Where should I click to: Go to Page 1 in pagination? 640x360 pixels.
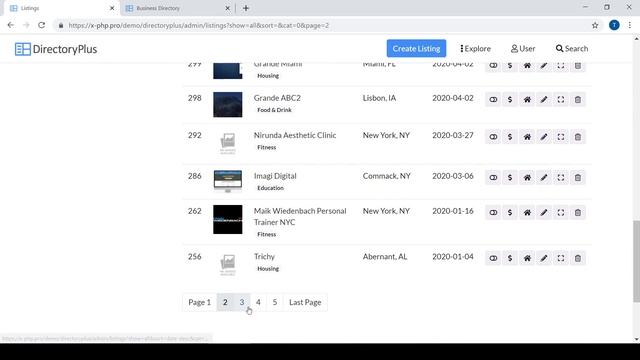pos(200,302)
